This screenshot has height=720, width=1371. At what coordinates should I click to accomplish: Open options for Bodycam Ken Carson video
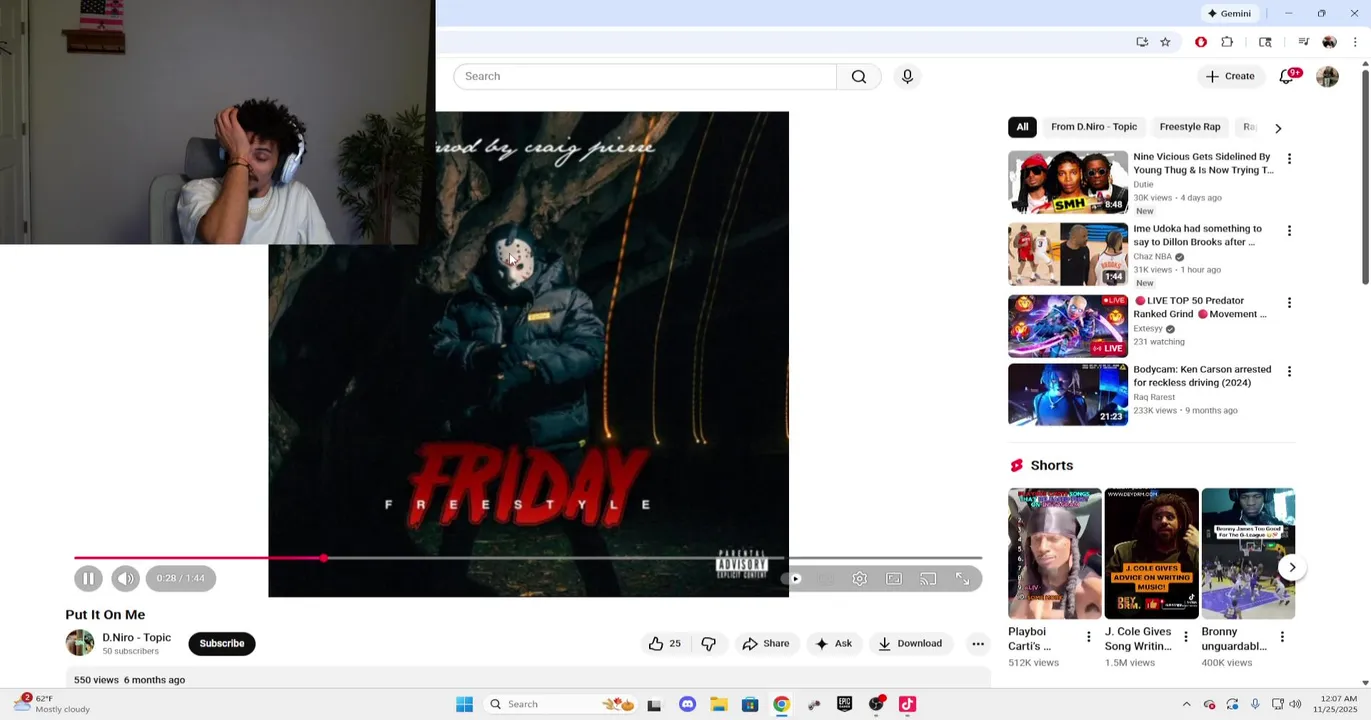1289,372
